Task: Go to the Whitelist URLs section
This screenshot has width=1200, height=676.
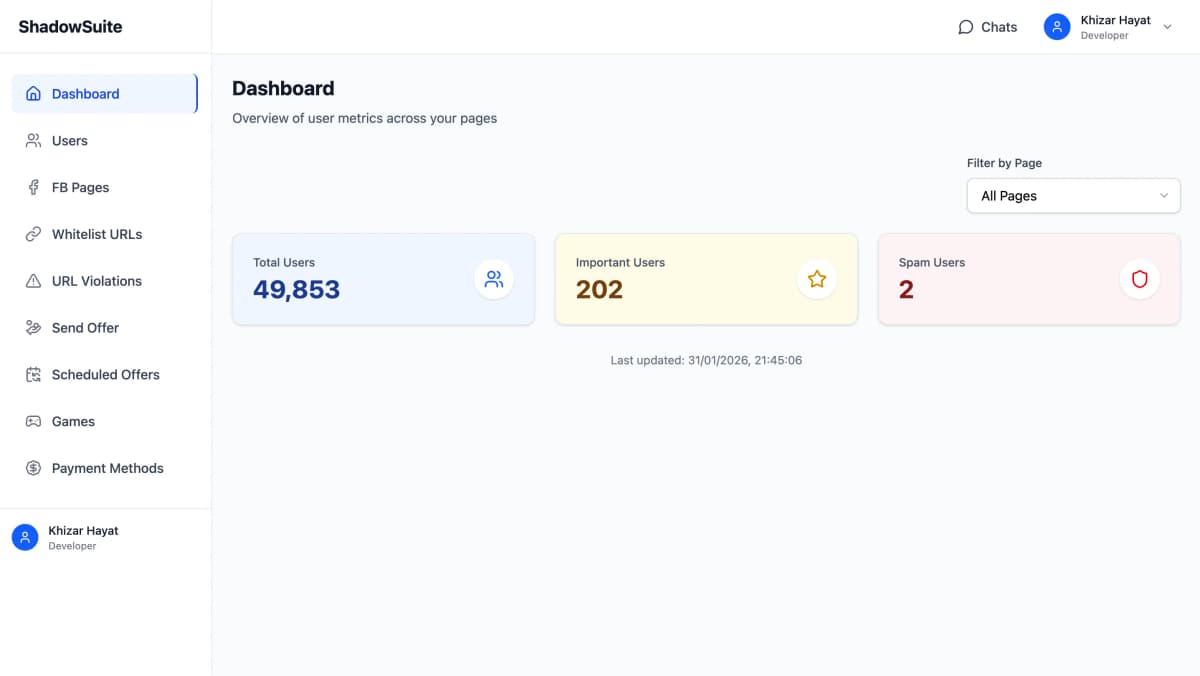Action: (x=97, y=234)
